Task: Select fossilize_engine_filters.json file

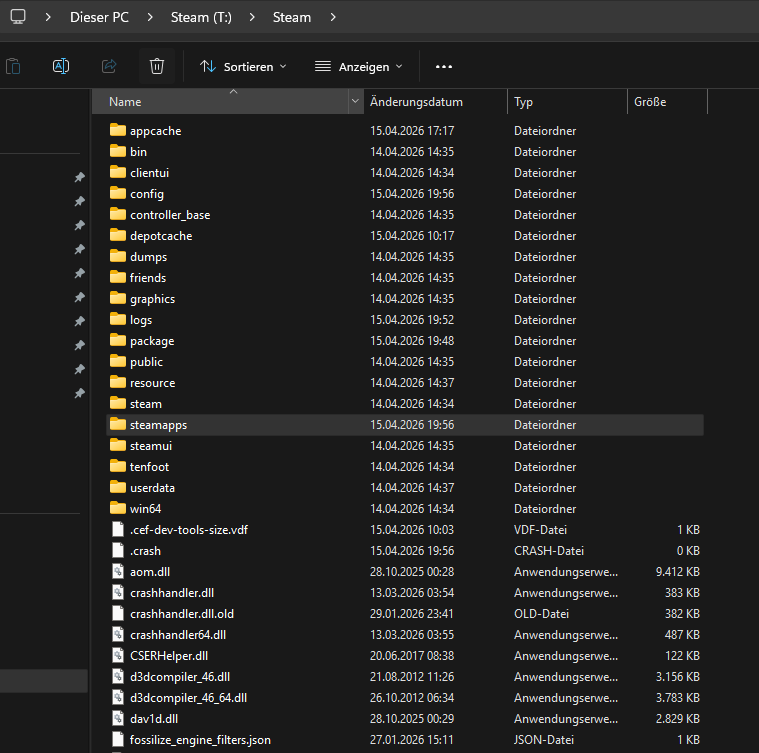Action: point(200,740)
